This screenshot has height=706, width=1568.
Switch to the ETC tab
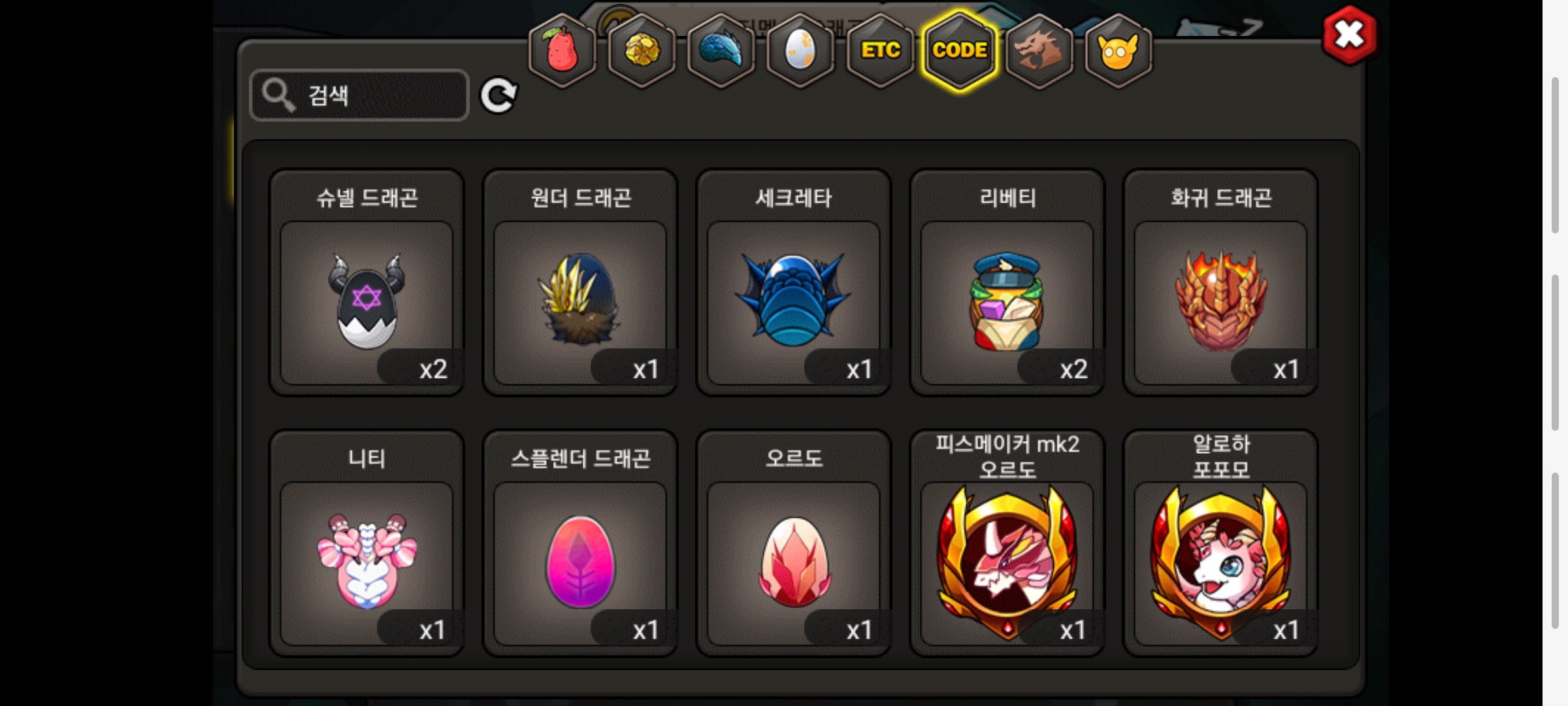click(x=880, y=51)
